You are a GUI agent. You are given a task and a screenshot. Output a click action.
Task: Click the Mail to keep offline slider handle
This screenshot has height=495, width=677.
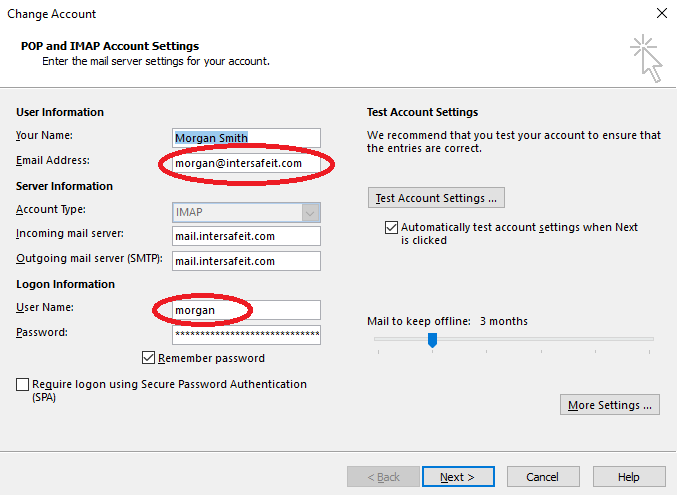(x=432, y=340)
